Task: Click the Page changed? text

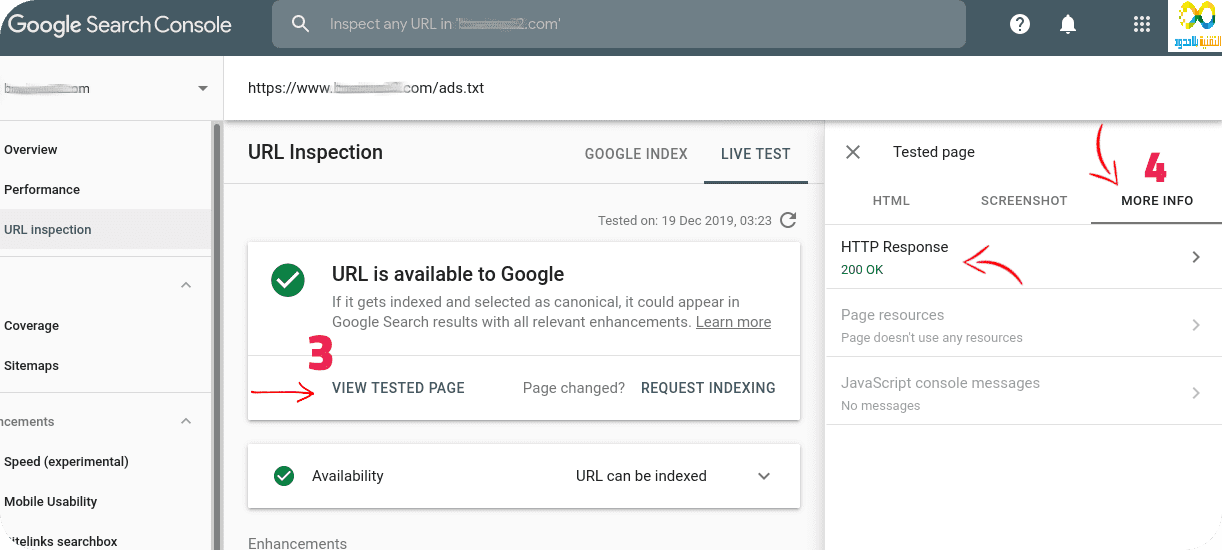Action: [x=574, y=388]
